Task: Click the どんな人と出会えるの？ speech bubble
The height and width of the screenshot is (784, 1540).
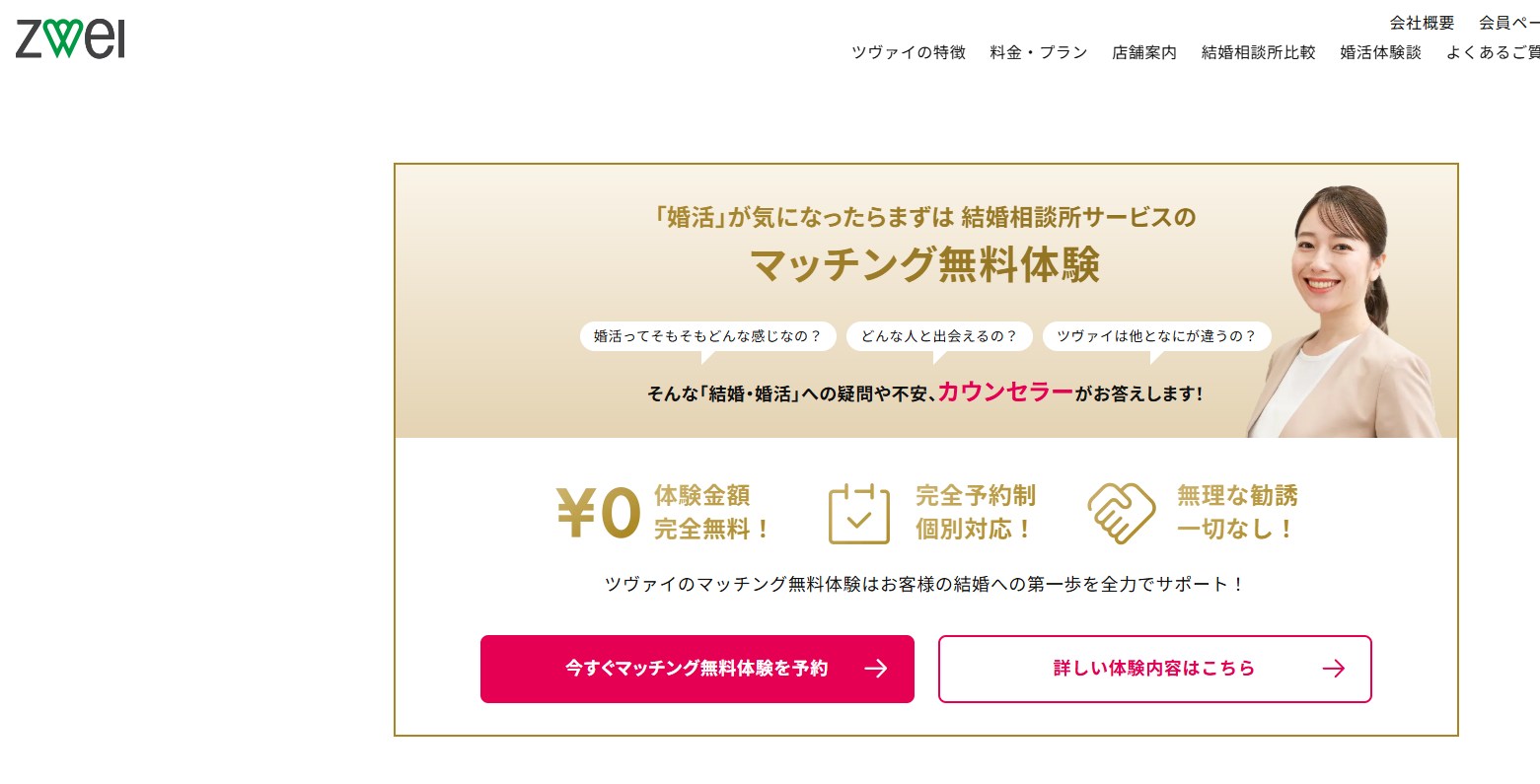Action: [938, 336]
